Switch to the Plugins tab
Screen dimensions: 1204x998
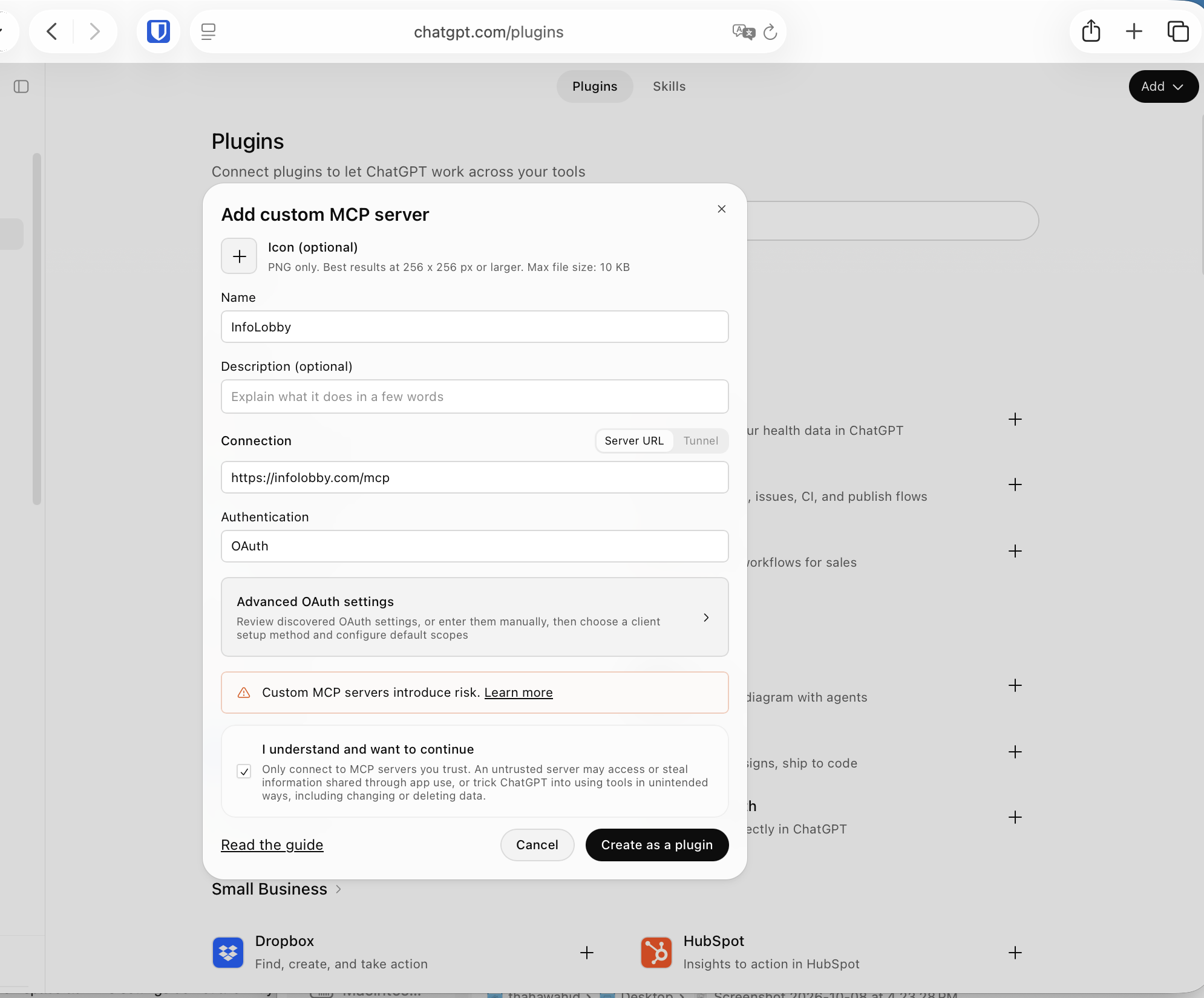coord(595,86)
